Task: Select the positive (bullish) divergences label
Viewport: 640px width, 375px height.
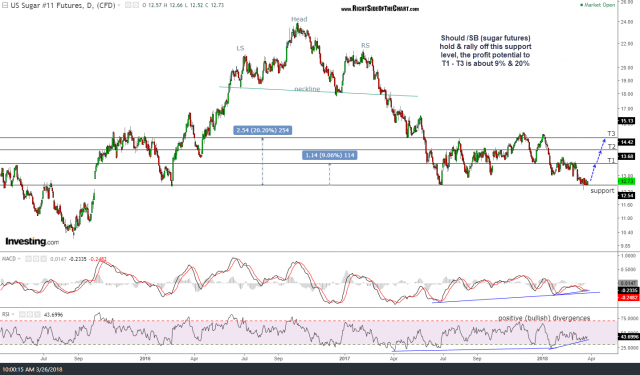Action: (x=544, y=317)
